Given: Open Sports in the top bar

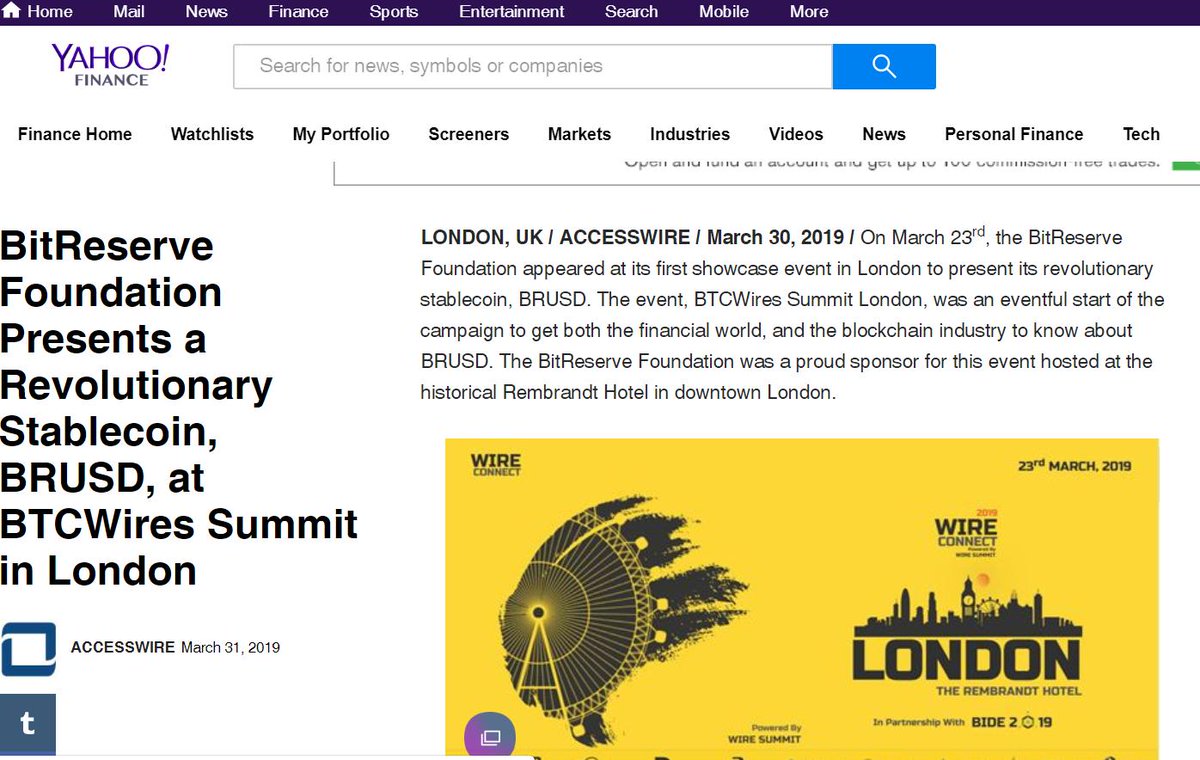Looking at the screenshot, I should pyautogui.click(x=394, y=12).
